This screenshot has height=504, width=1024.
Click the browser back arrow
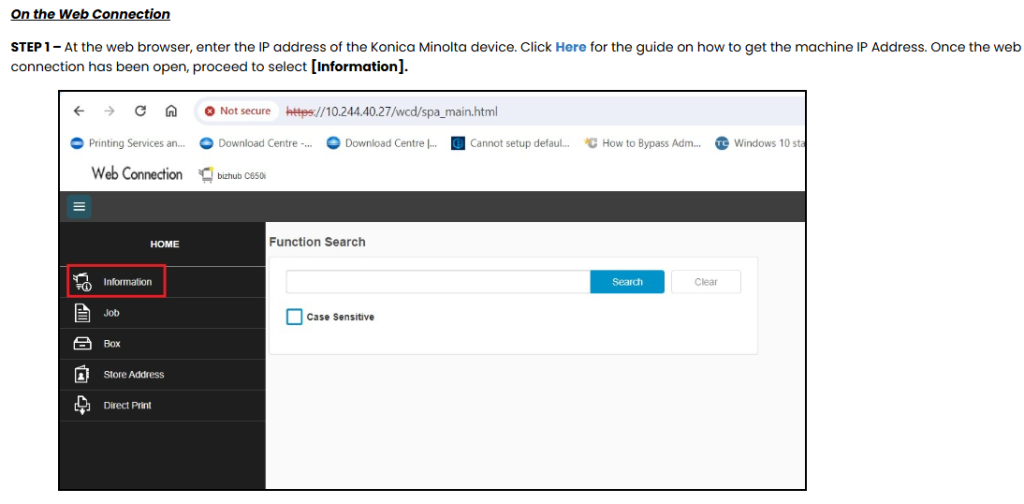(x=79, y=111)
